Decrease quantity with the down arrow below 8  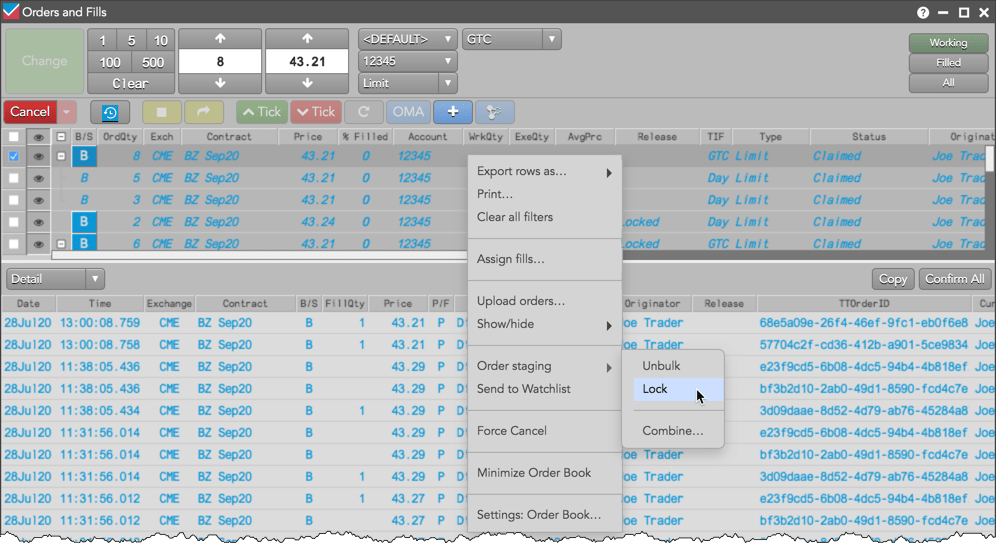pyautogui.click(x=220, y=83)
